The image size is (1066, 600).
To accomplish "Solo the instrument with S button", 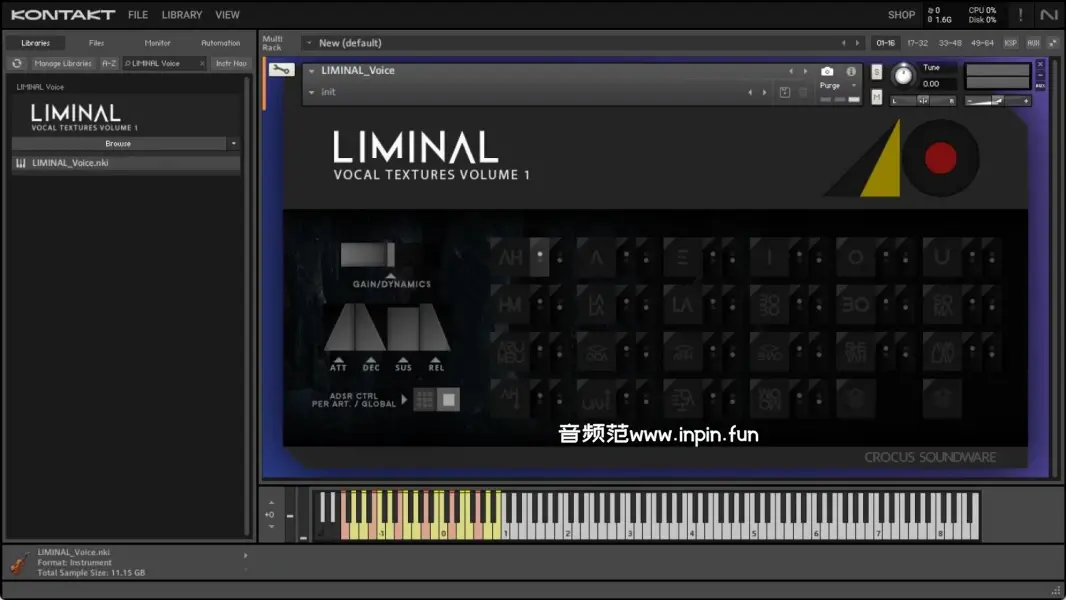I will tap(876, 72).
